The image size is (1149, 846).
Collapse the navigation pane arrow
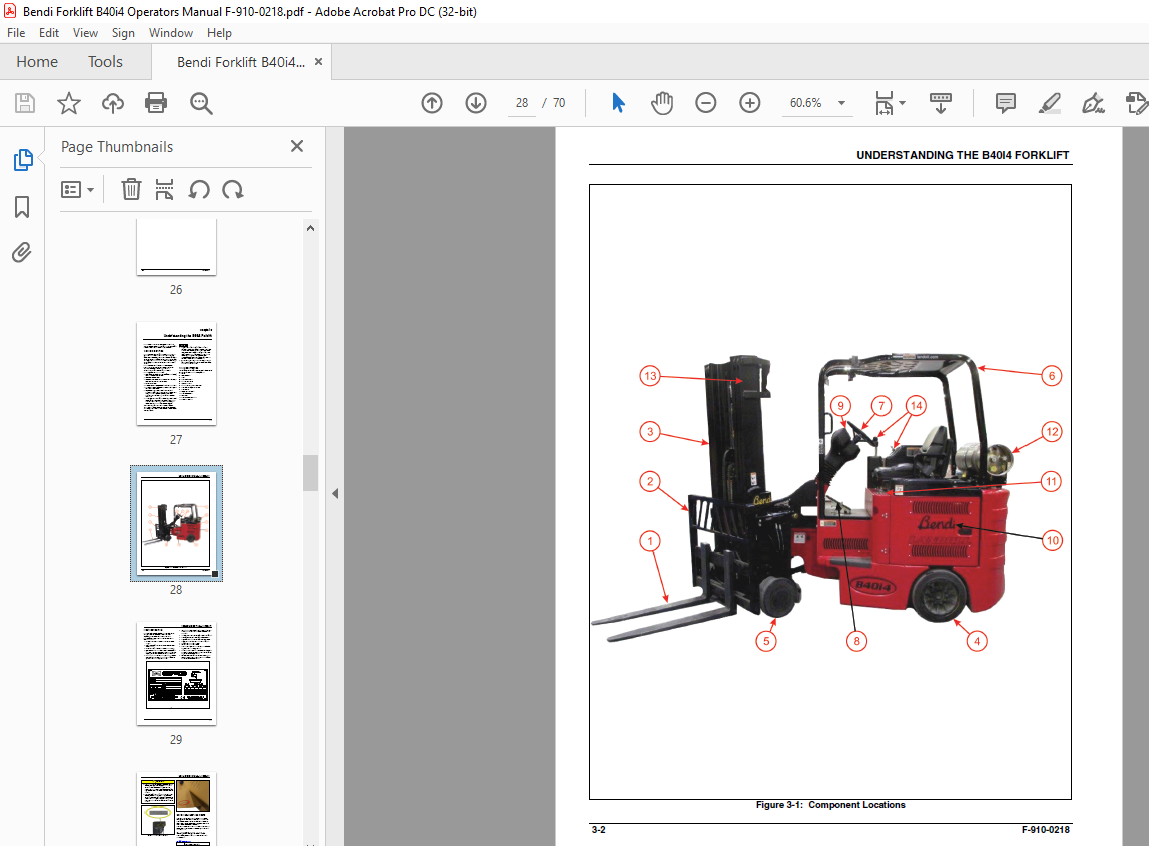point(335,494)
